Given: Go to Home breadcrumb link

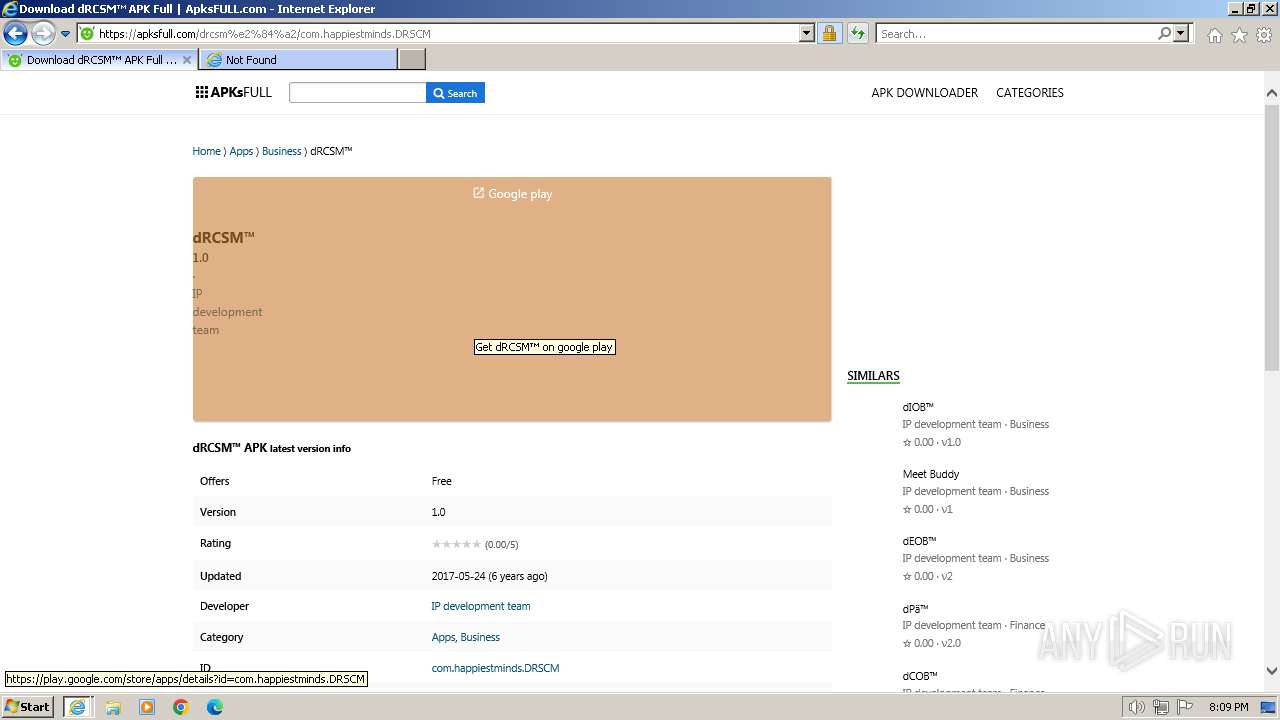Looking at the screenshot, I should [x=206, y=151].
